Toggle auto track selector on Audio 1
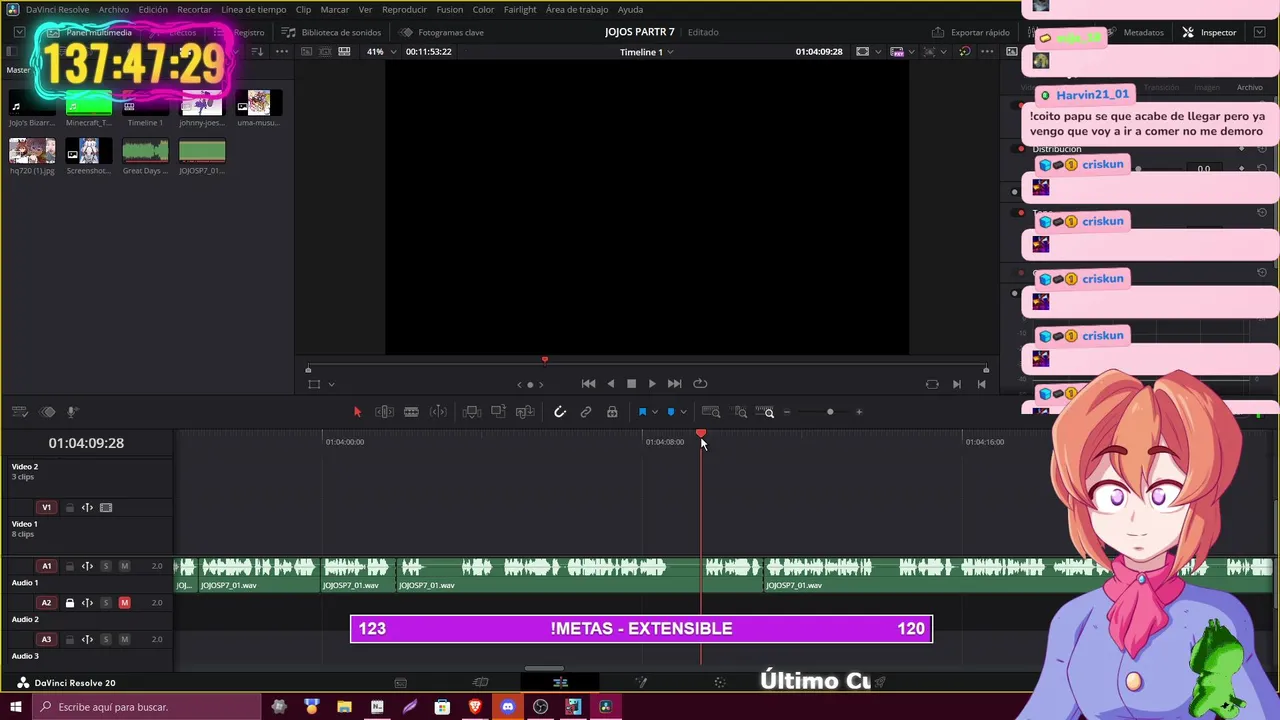Image resolution: width=1280 pixels, height=720 pixels. tap(87, 566)
